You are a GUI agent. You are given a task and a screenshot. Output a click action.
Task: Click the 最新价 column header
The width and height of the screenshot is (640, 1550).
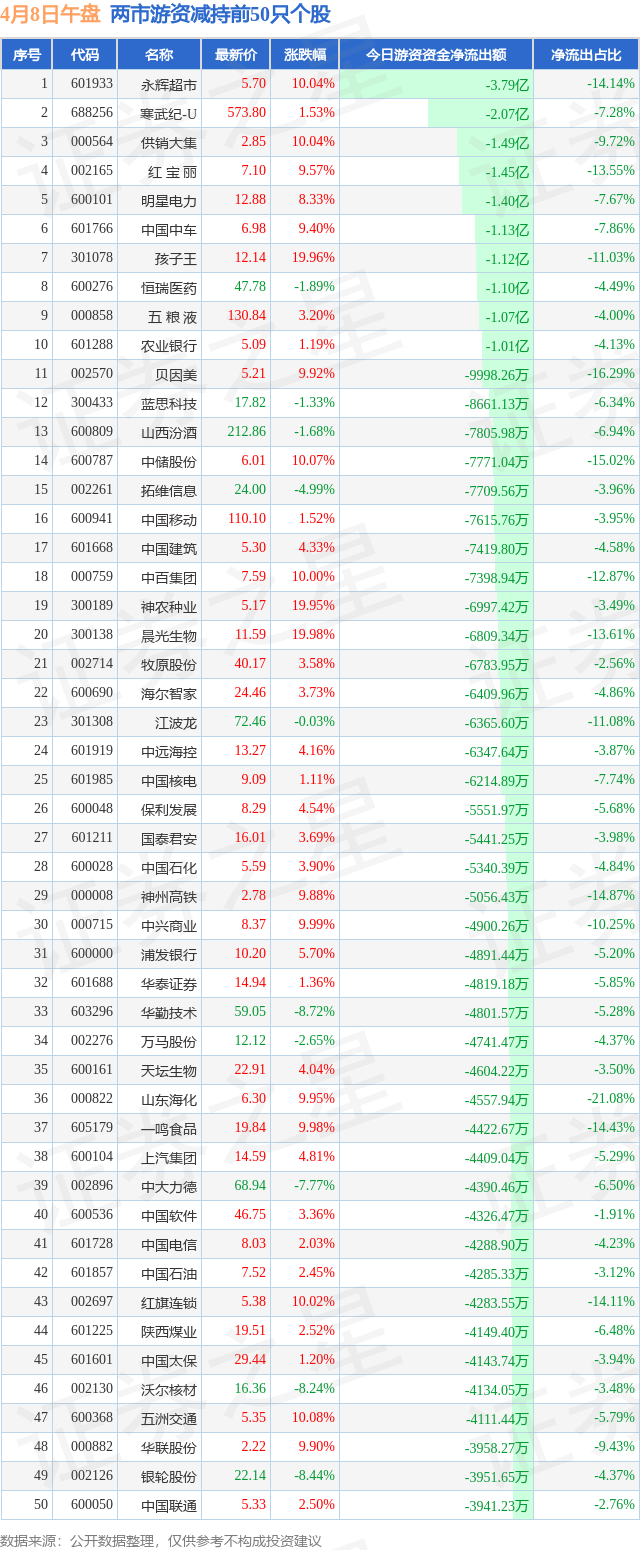(x=236, y=55)
